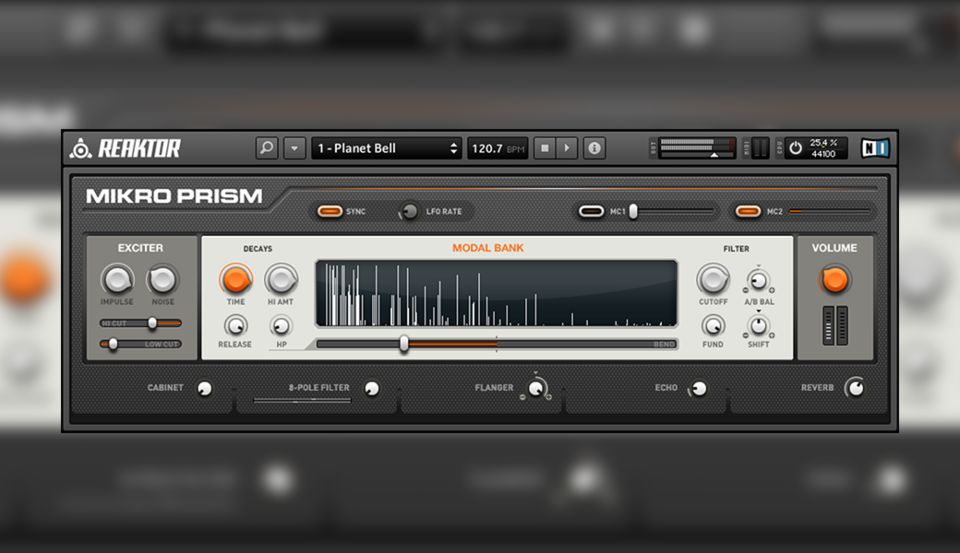Open the Planet Bell preset dropdown
Screen dimensions: 960x553
386,148
